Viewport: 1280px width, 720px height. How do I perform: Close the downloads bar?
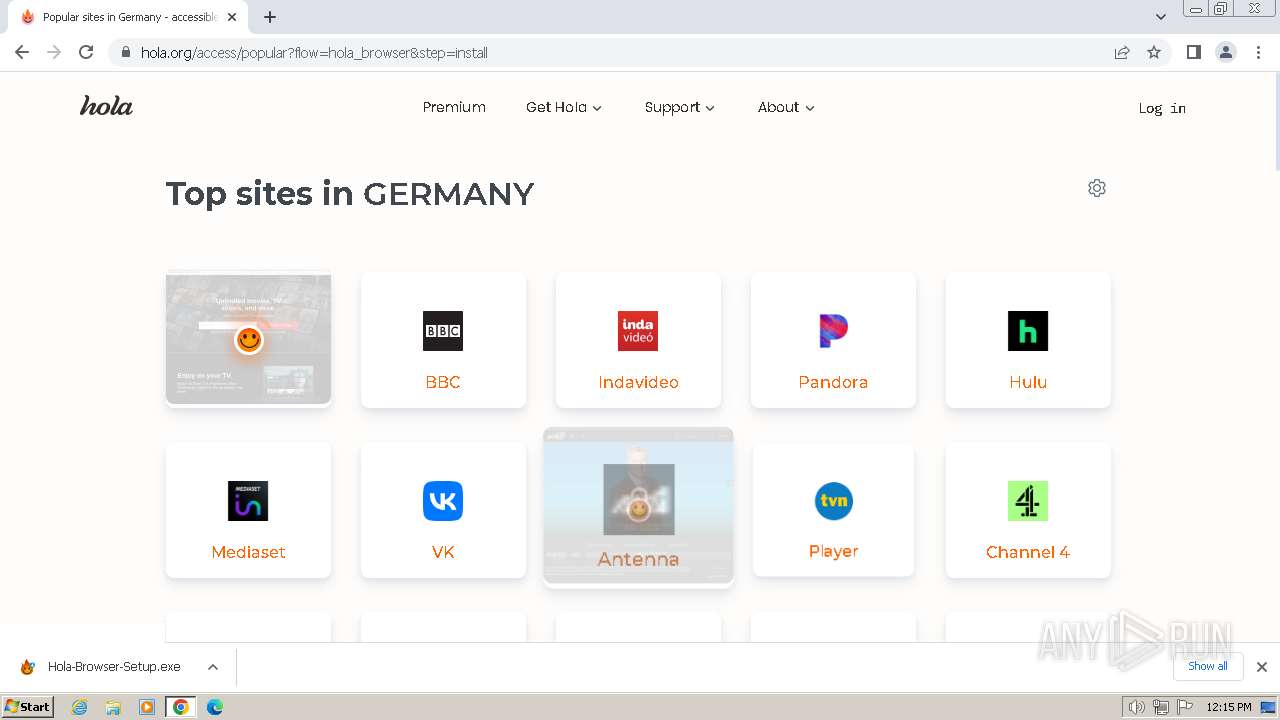[x=1261, y=667]
